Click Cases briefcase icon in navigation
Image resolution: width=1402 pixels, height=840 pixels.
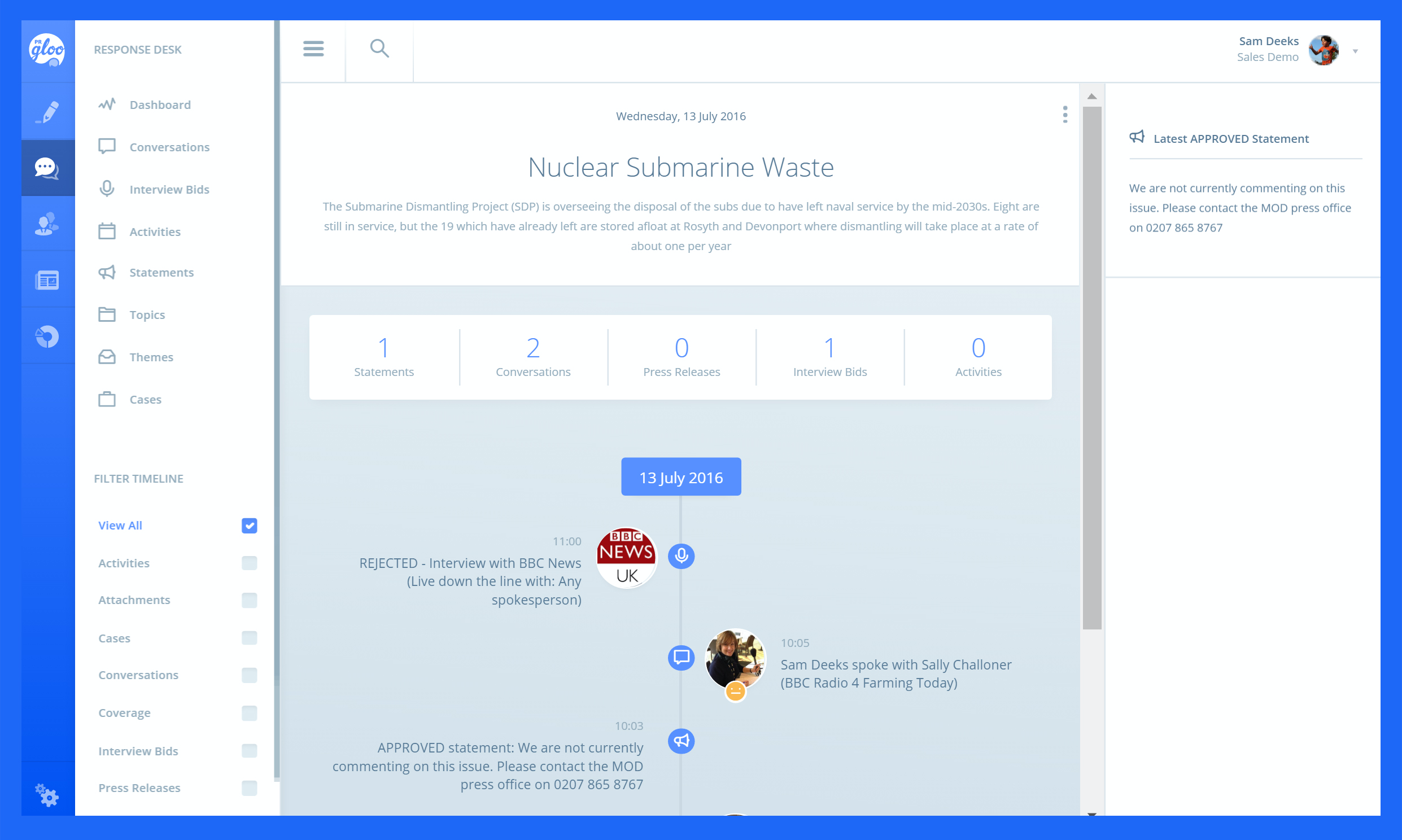coord(107,399)
